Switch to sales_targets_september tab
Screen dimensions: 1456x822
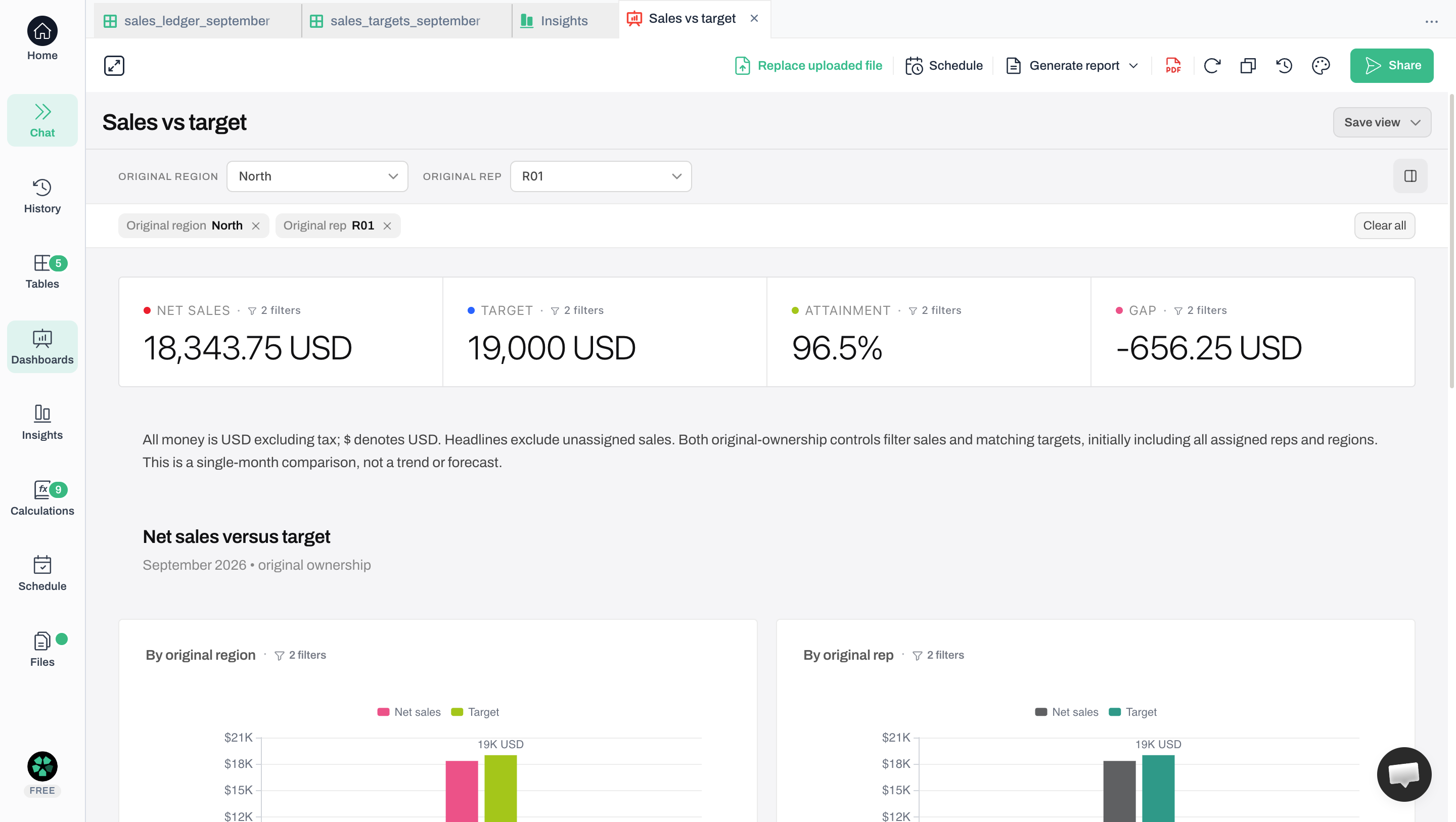click(407, 21)
